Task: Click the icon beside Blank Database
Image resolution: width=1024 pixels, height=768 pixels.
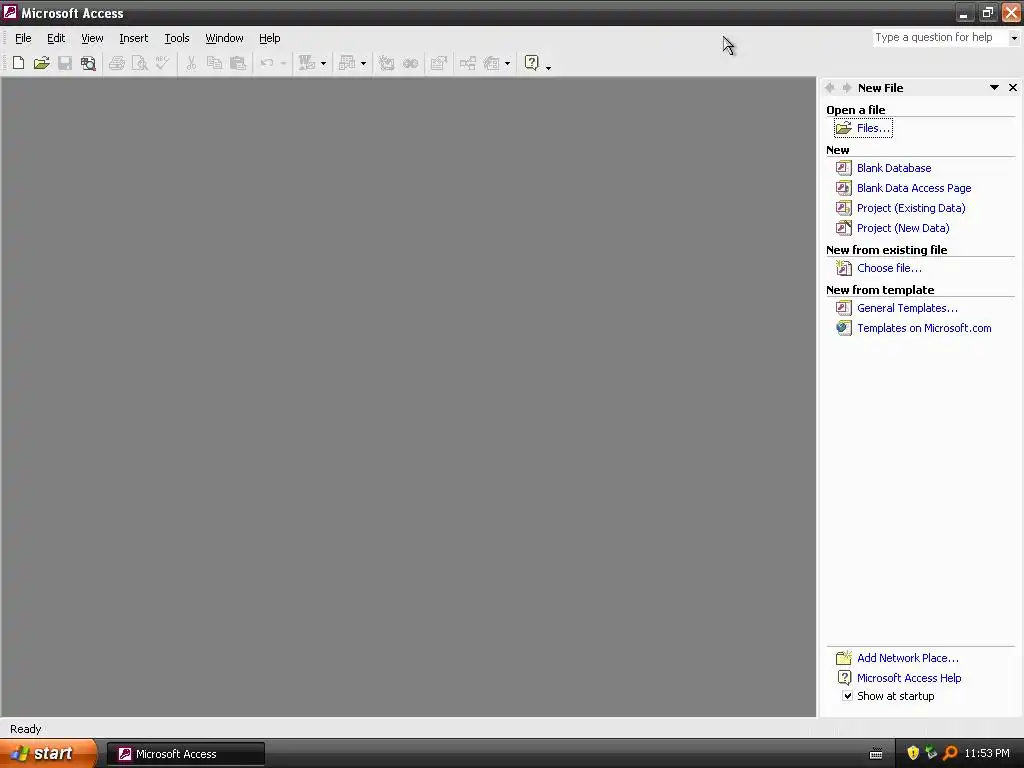Action: [x=844, y=168]
